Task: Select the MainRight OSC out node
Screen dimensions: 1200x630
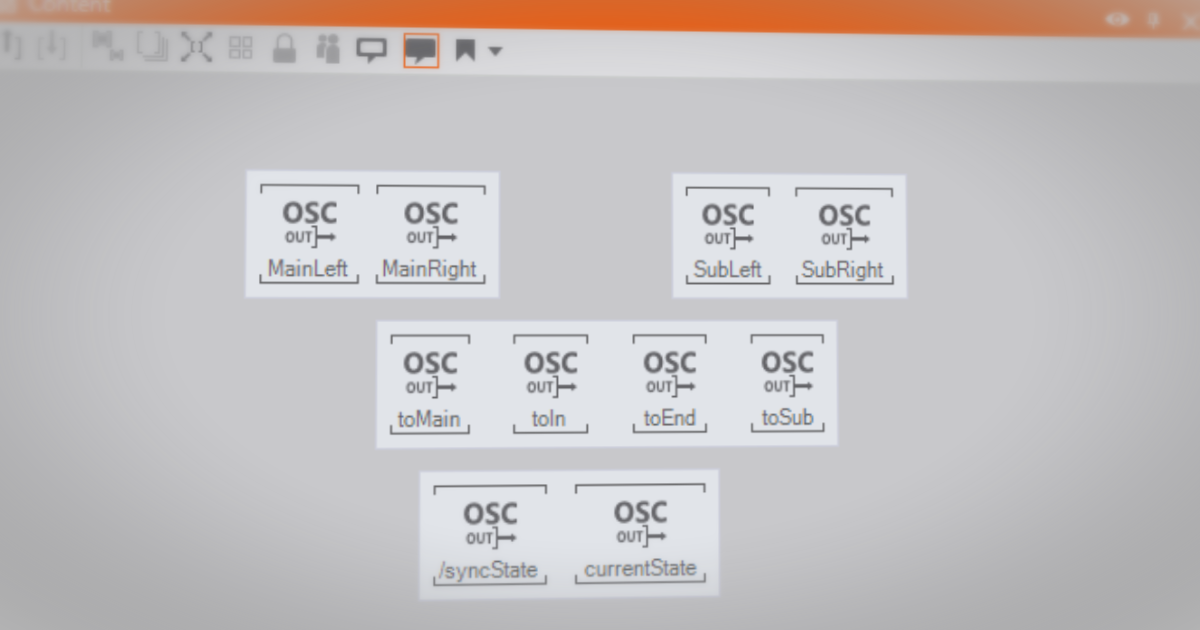Action: pyautogui.click(x=431, y=234)
